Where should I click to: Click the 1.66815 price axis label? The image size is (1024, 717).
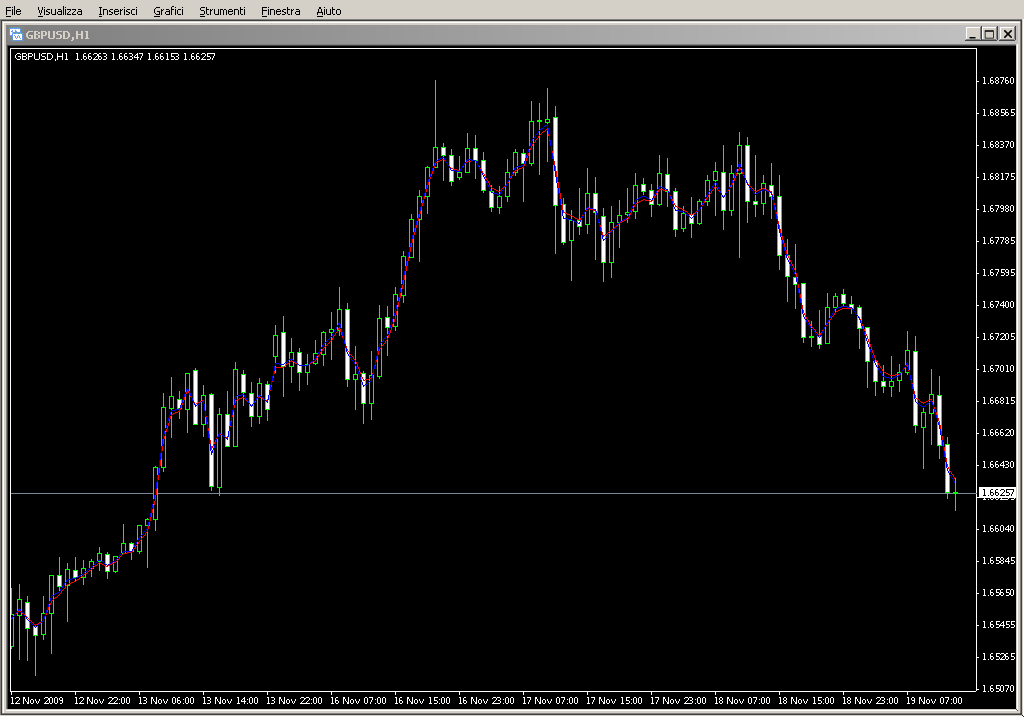[999, 401]
